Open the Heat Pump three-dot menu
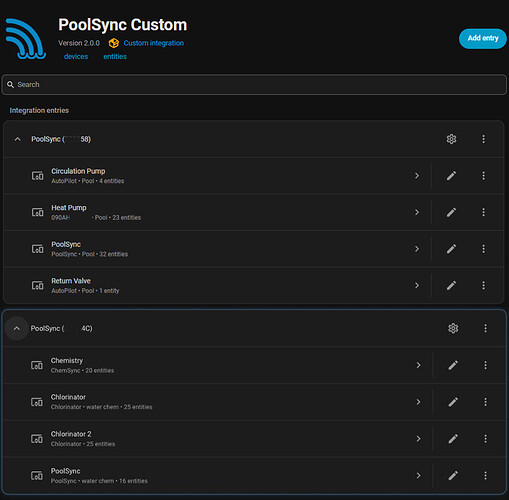Image resolution: width=509 pixels, height=500 pixels. pyautogui.click(x=483, y=212)
